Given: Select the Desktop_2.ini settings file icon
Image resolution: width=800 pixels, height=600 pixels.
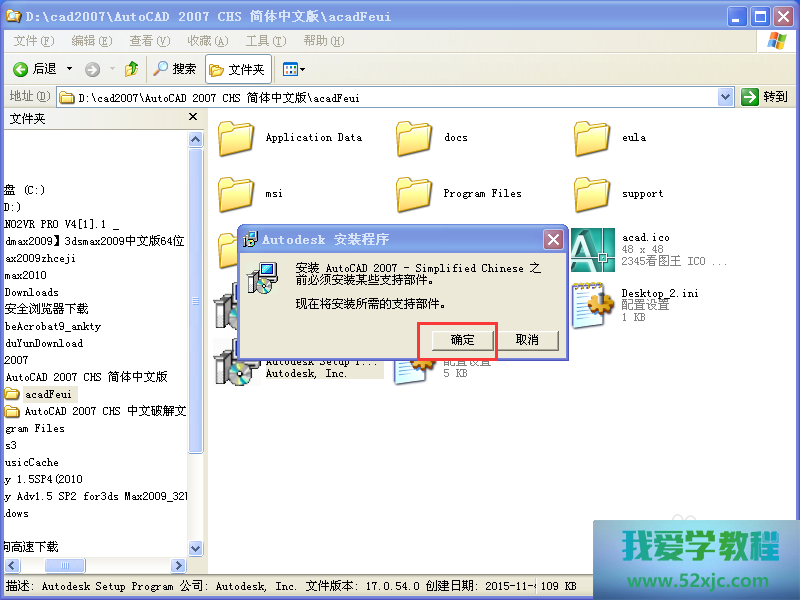Looking at the screenshot, I should 593,304.
